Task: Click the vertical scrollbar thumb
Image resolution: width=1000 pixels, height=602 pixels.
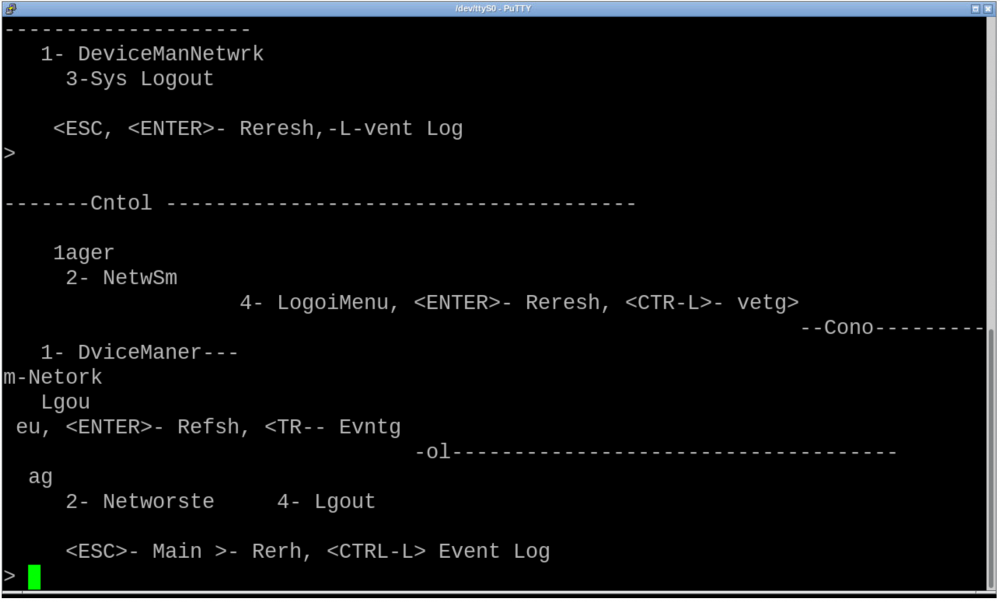Action: [x=992, y=458]
